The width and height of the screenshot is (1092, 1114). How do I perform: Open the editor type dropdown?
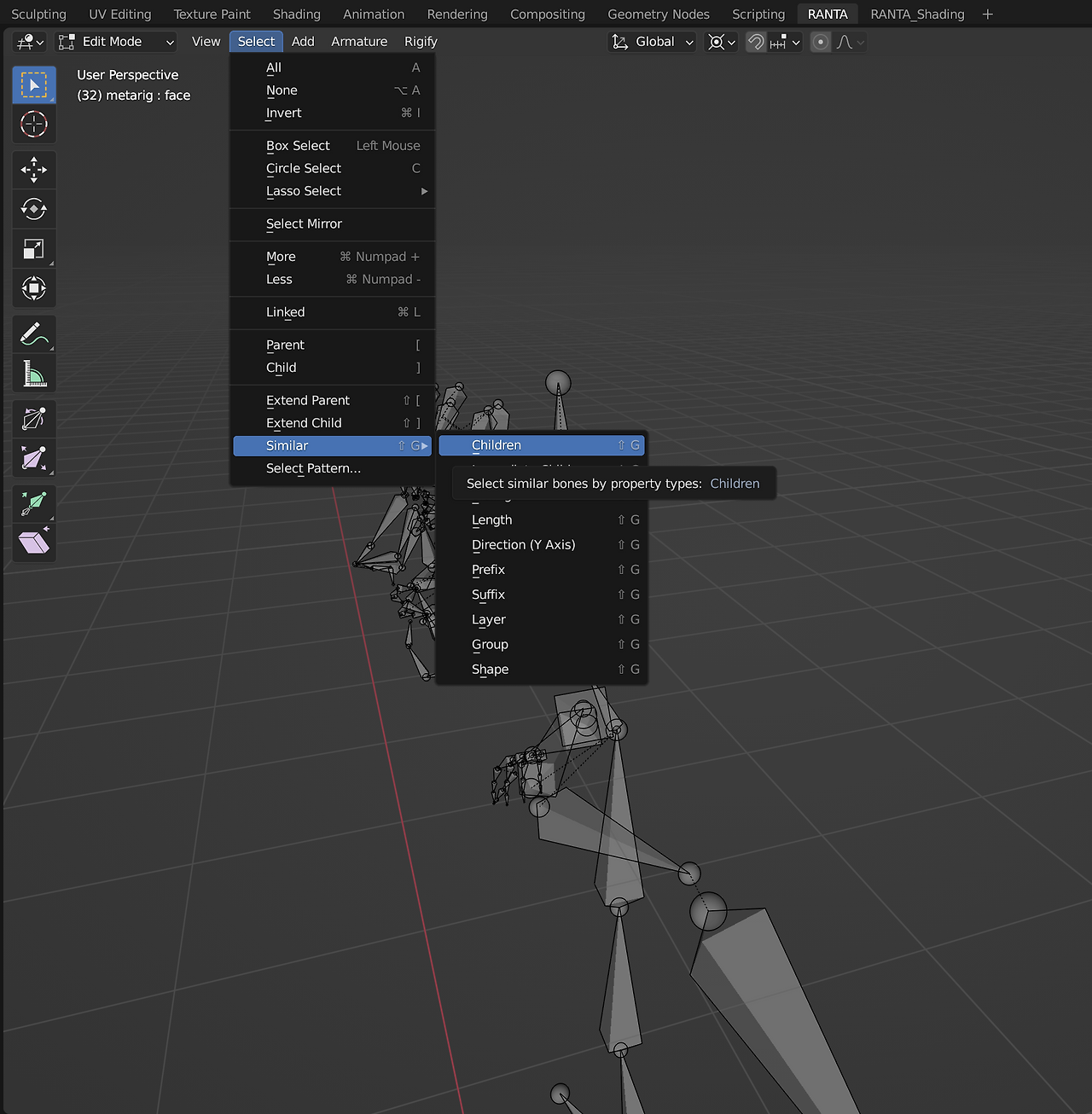click(30, 42)
